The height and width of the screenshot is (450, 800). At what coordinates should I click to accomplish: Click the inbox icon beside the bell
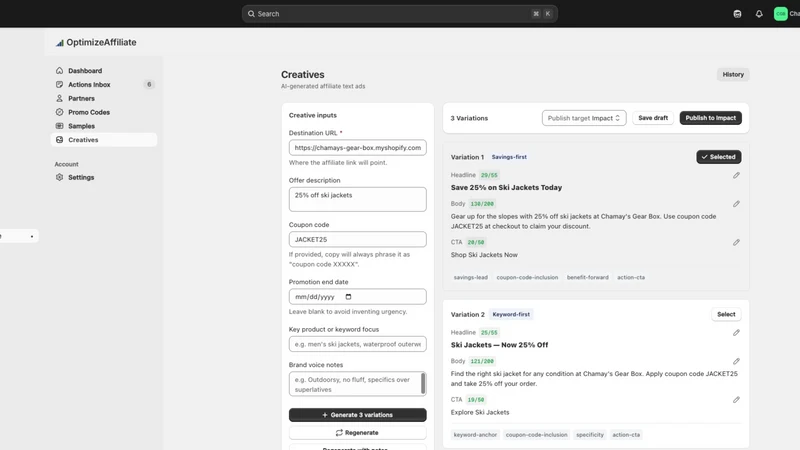[x=737, y=14]
